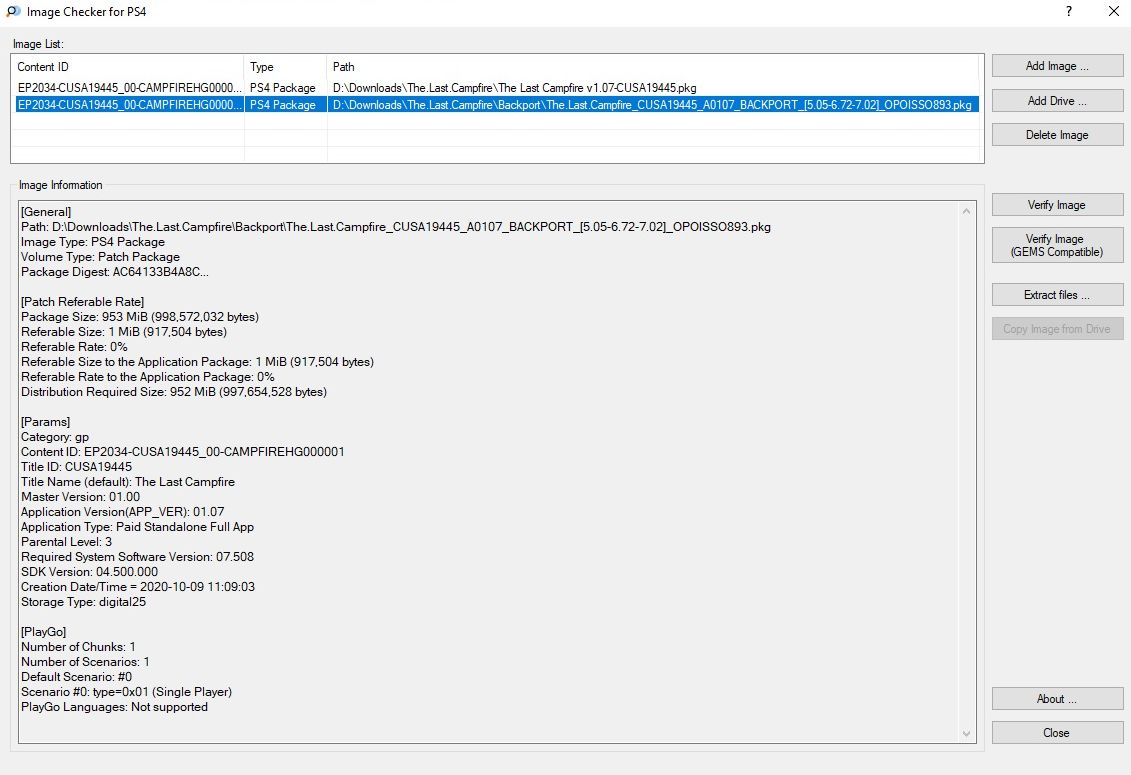Image resolution: width=1131 pixels, height=775 pixels.
Task: Click the Package Digest: AC64133B4A8C... line
Action: pyautogui.click(x=115, y=272)
